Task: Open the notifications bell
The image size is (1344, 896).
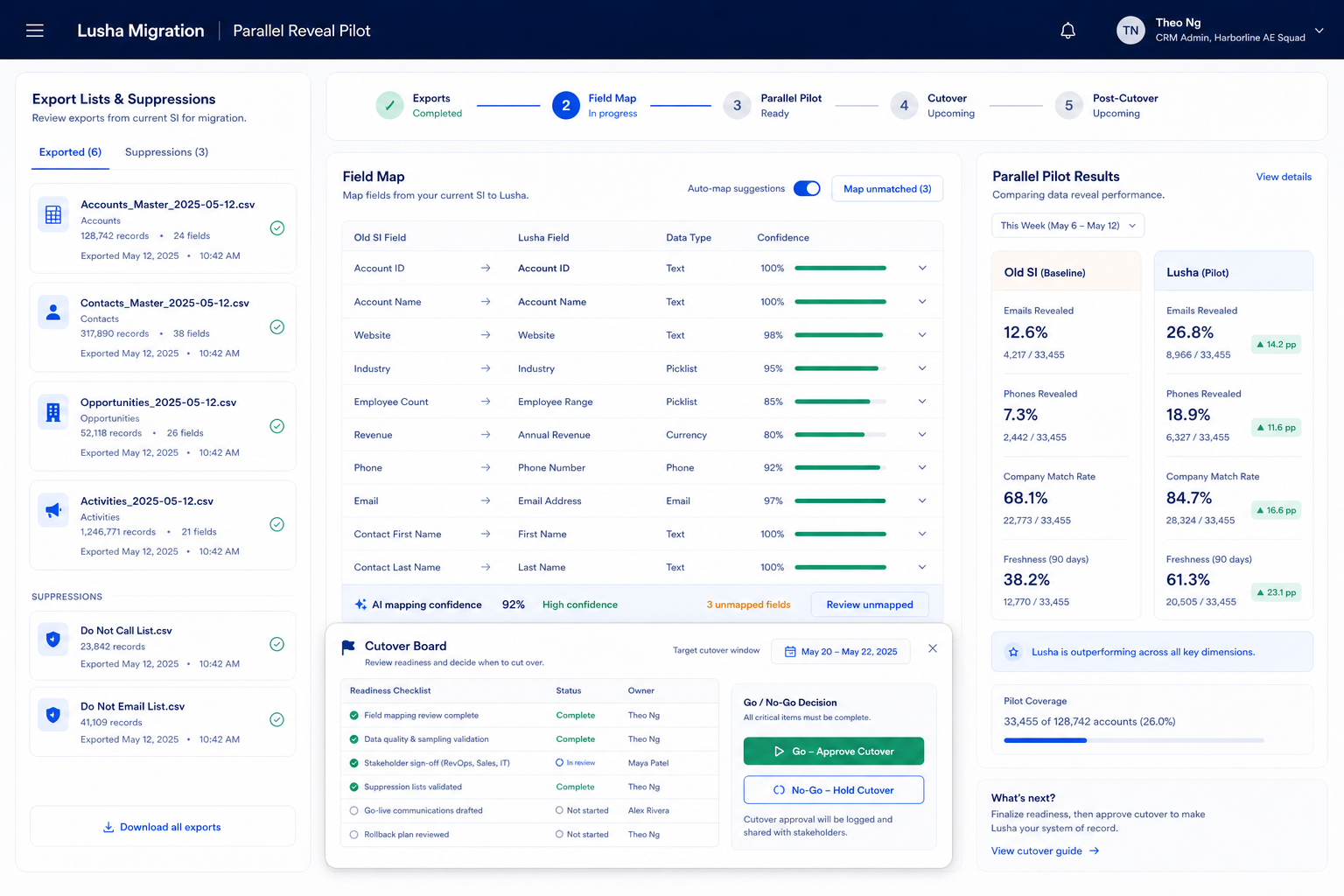Action: tap(1067, 31)
